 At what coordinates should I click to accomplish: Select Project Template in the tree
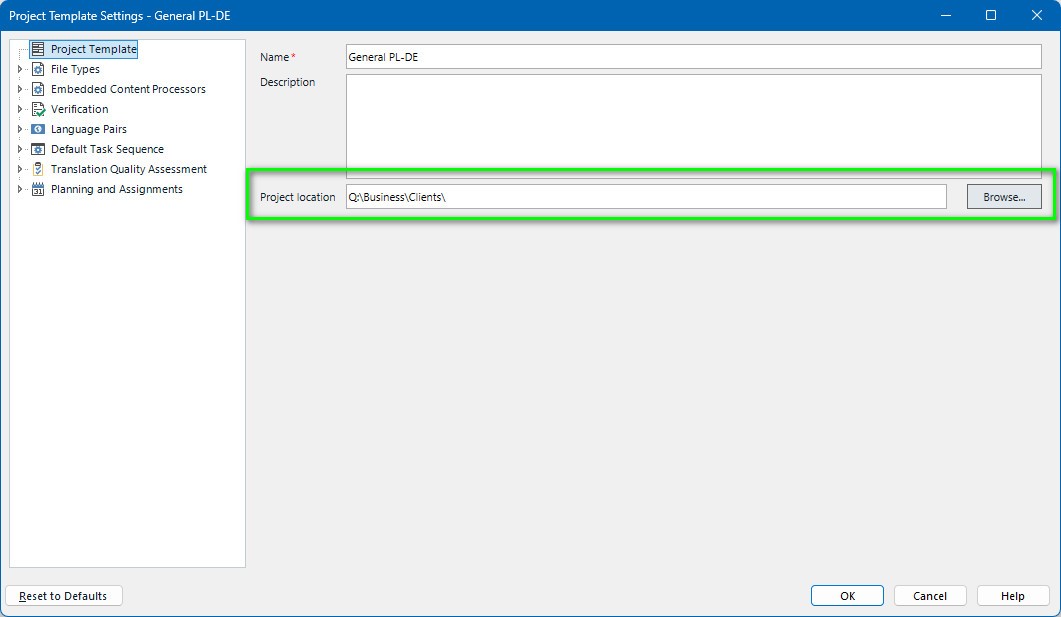93,49
